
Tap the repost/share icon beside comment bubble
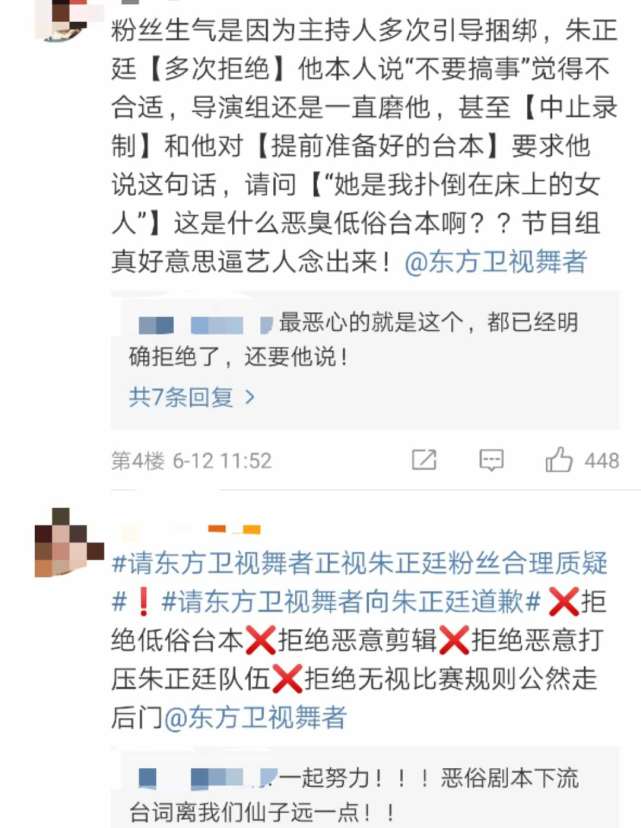[x=424, y=460]
